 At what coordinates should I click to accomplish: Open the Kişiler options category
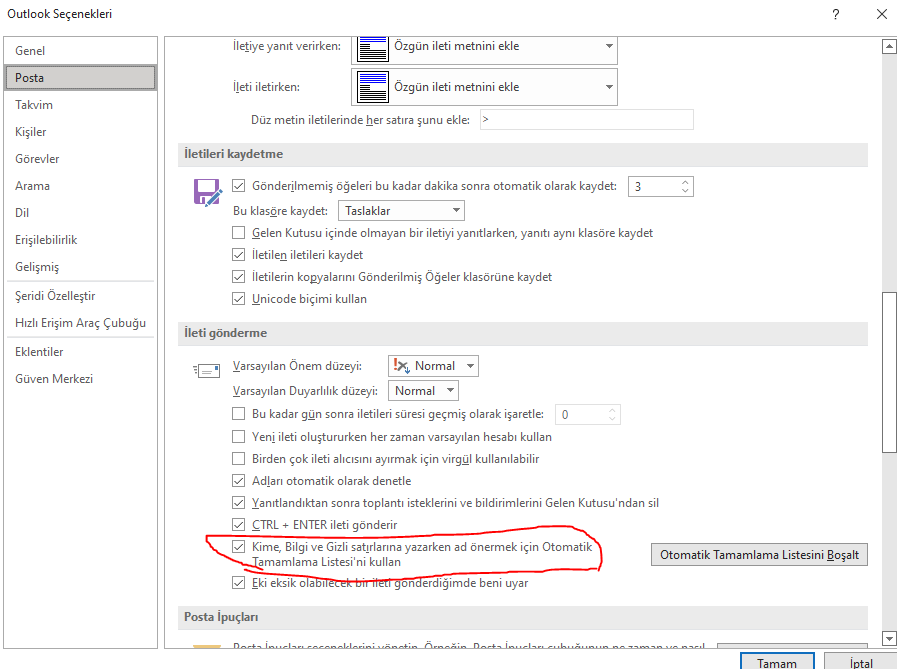coord(80,132)
